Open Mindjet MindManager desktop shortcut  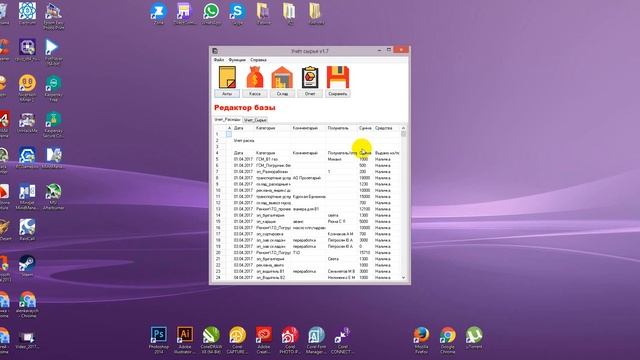pos(27,196)
